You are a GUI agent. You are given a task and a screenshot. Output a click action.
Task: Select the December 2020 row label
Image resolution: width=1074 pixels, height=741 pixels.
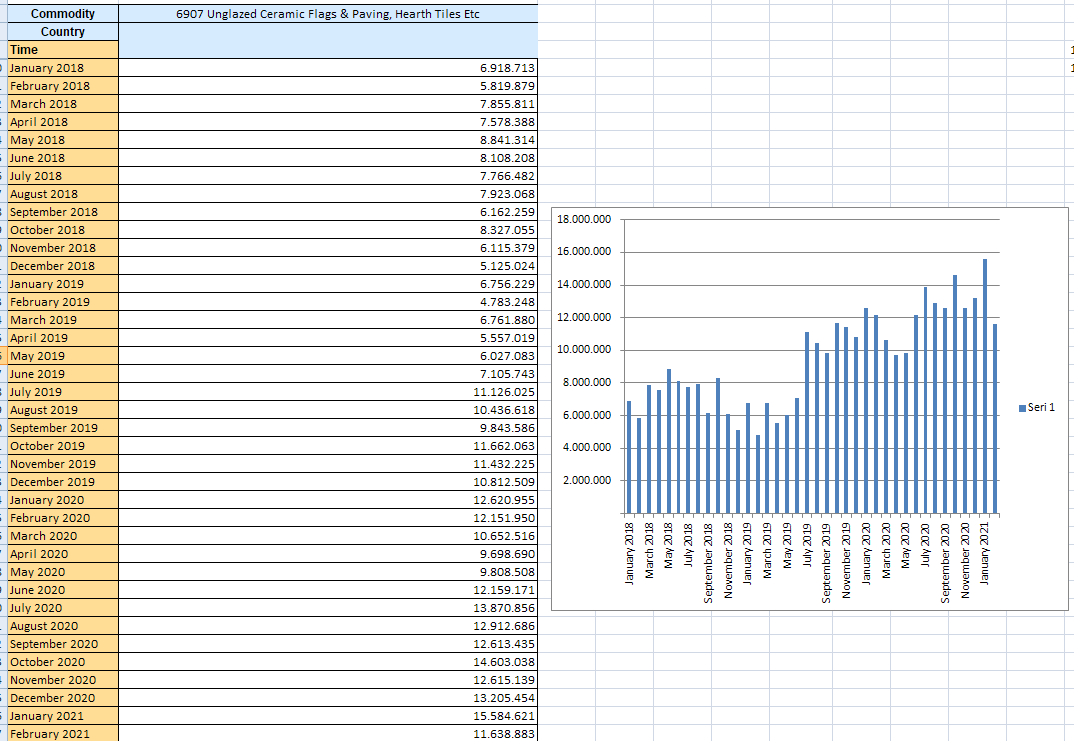tap(63, 698)
